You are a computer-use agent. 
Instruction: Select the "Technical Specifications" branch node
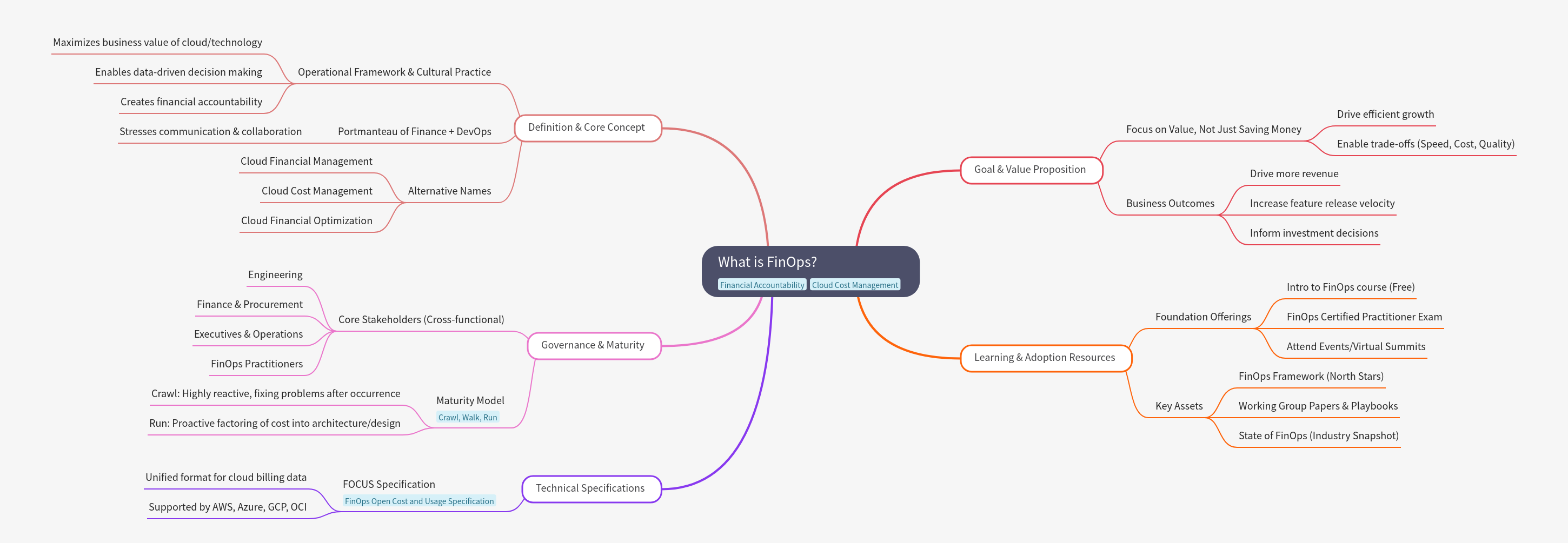click(x=590, y=488)
